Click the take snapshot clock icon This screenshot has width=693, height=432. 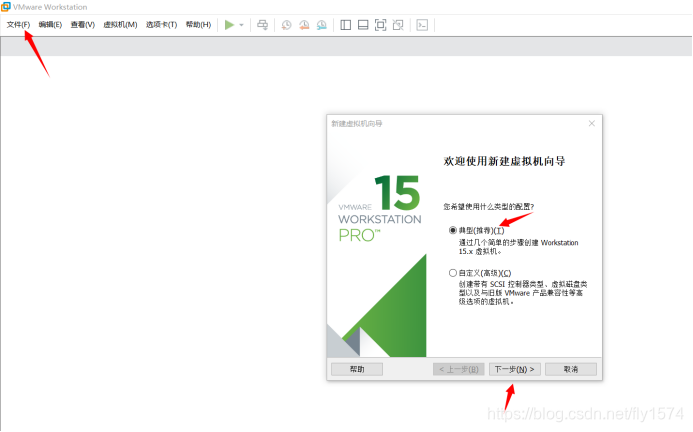(x=286, y=25)
